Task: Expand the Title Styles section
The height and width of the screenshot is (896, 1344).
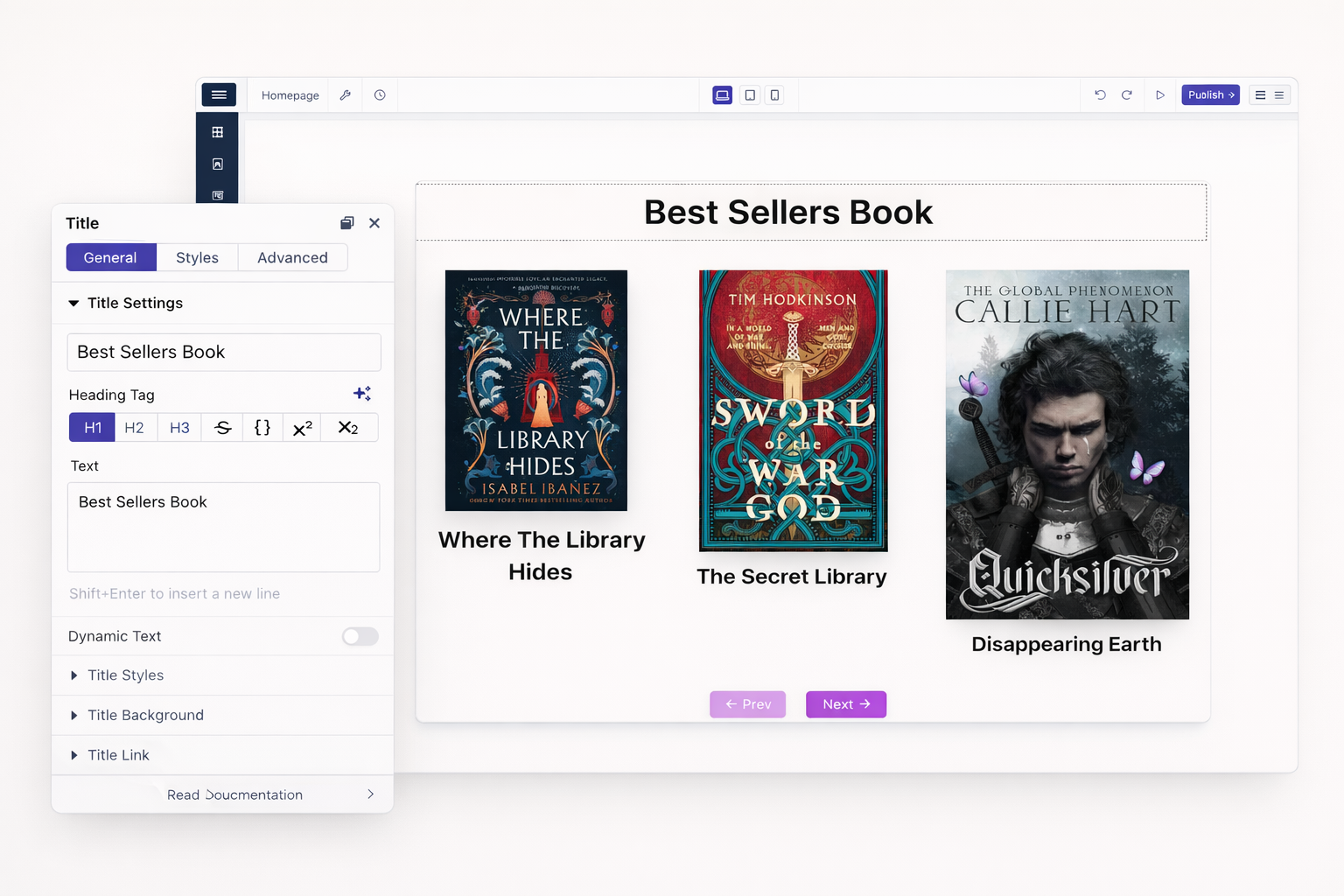Action: click(x=125, y=675)
